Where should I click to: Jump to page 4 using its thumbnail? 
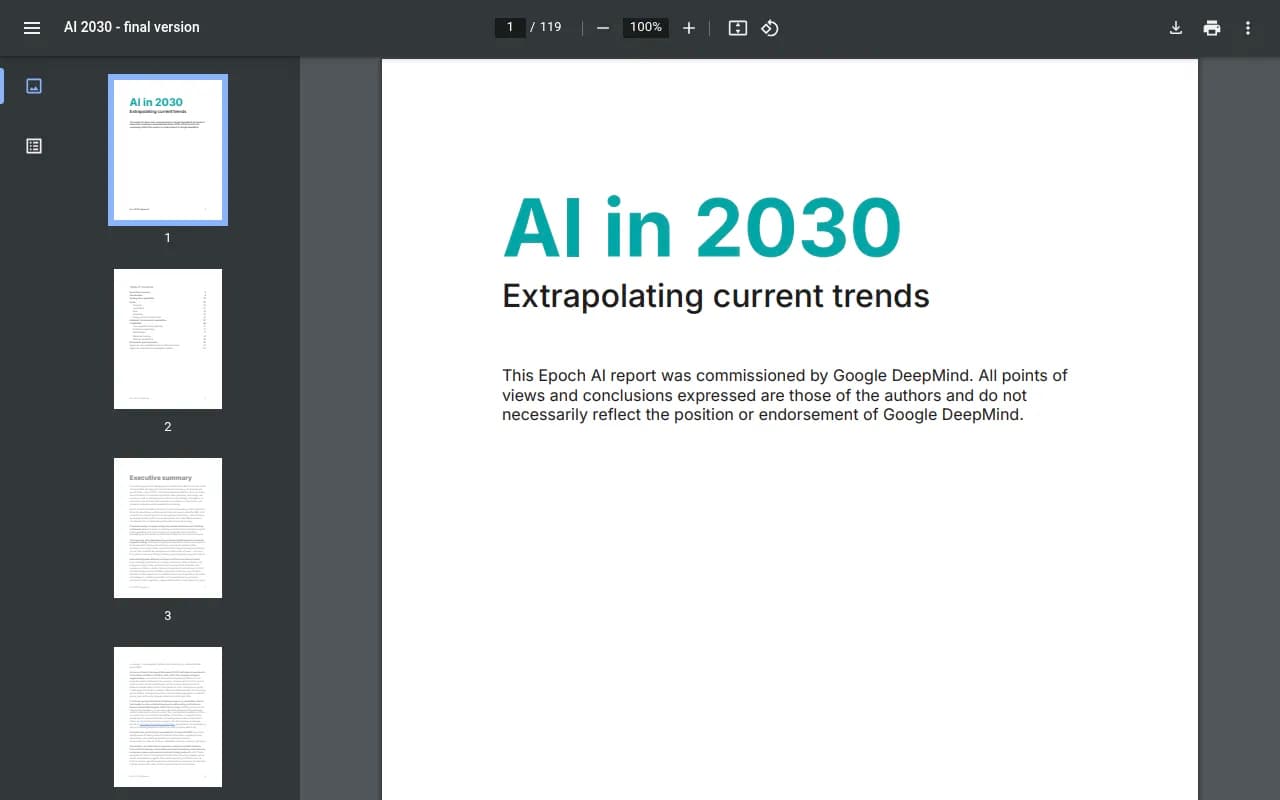point(167,716)
